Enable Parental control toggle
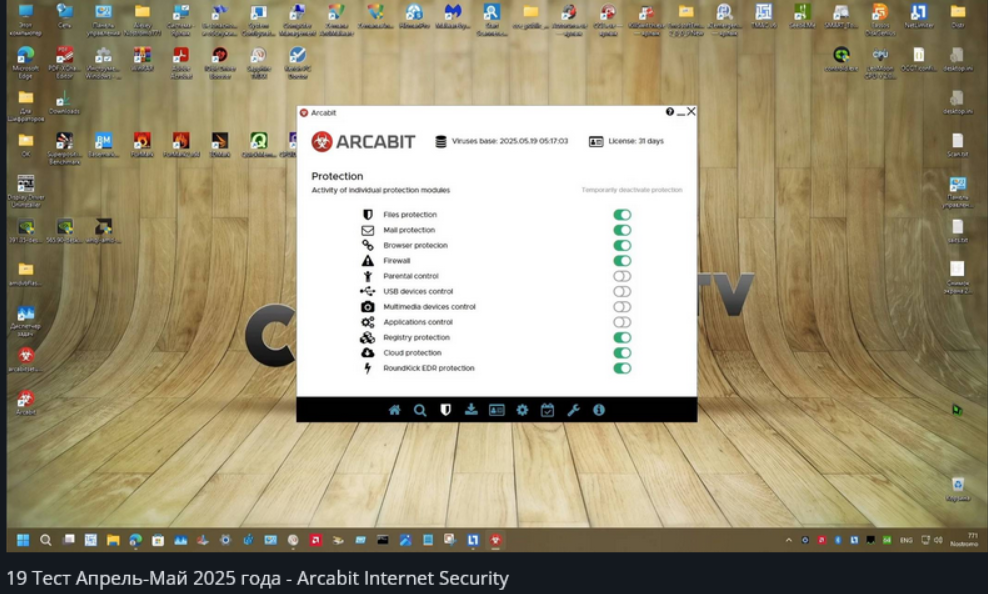 [x=622, y=276]
